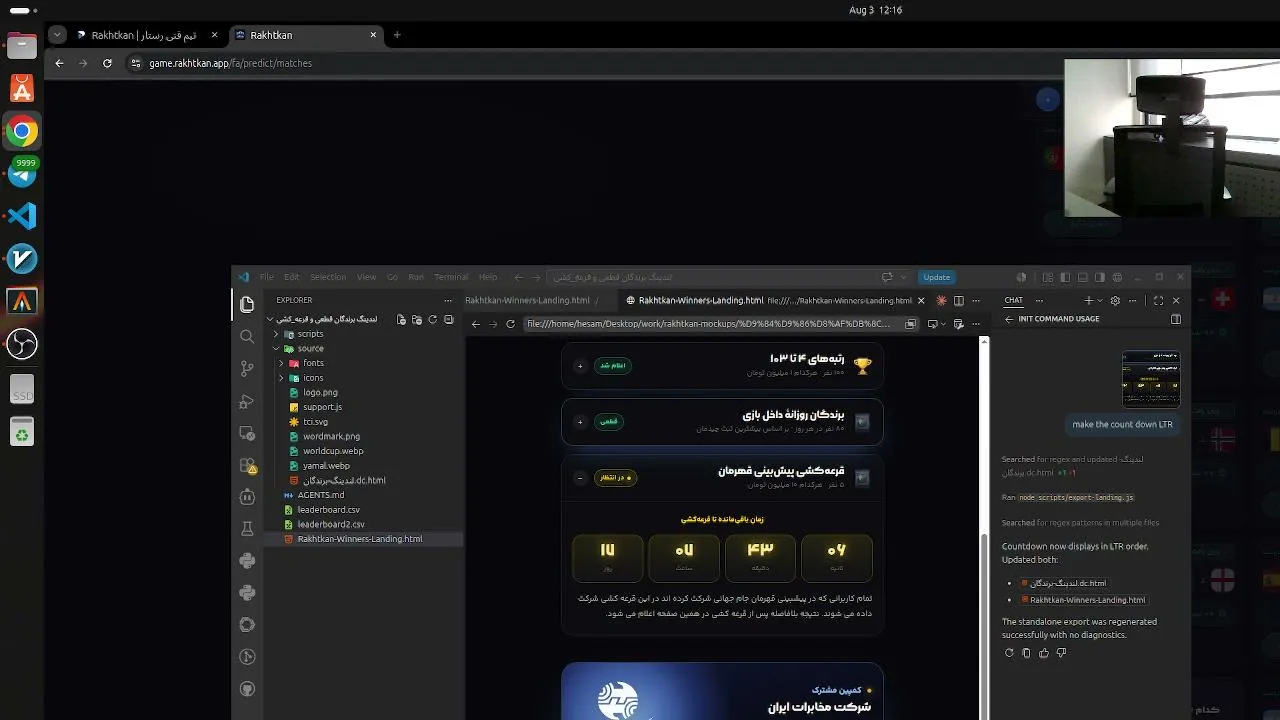
Task: Open the Source Control view
Action: pos(247,369)
